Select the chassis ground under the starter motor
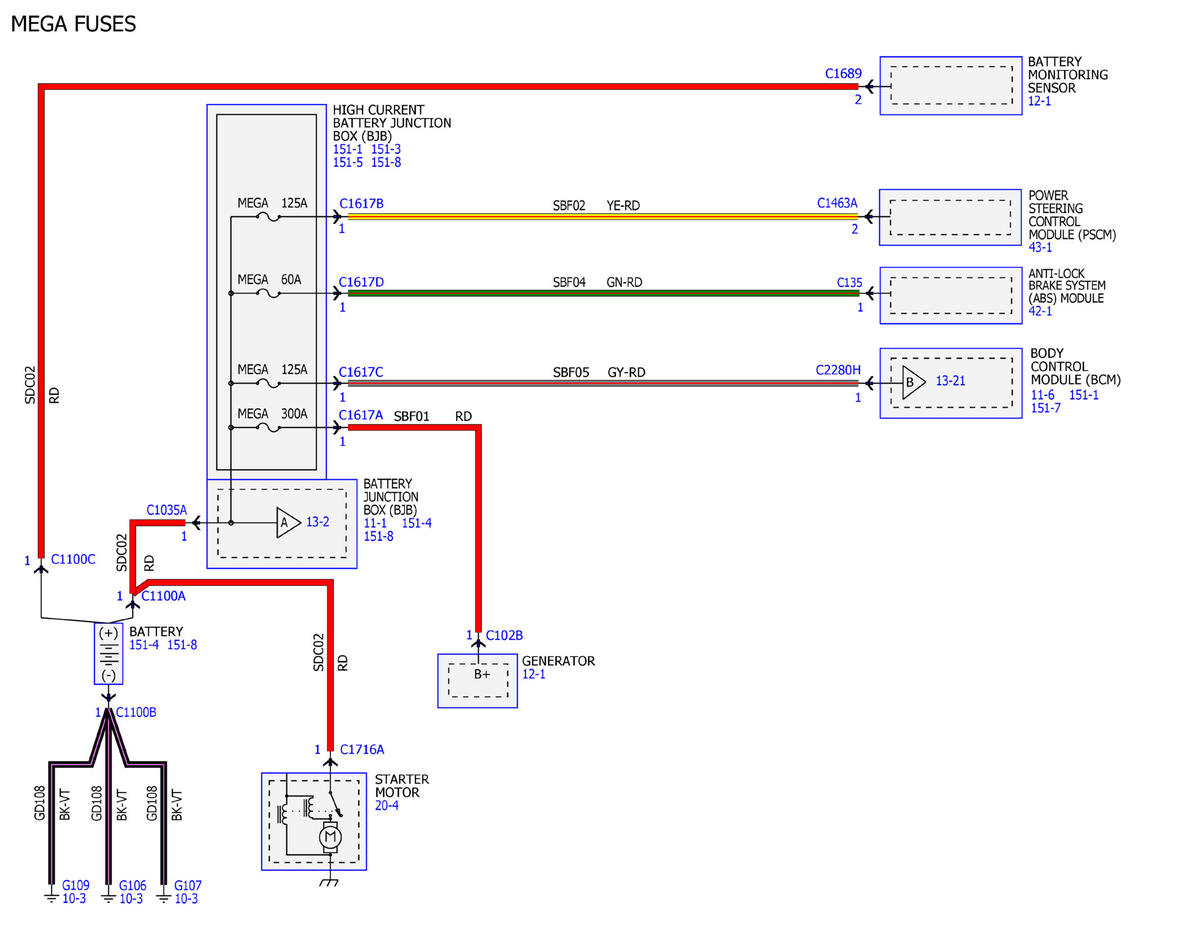The image size is (1200, 927). tap(328, 883)
